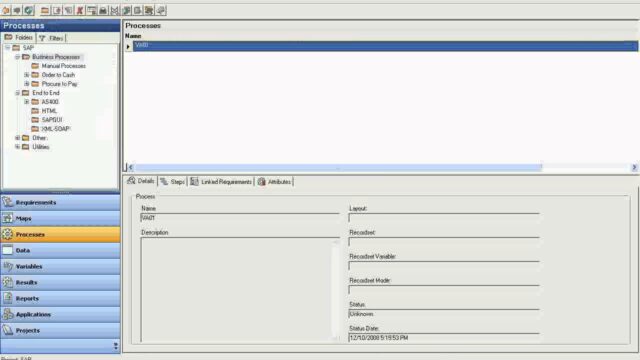The image size is (640, 360).
Task: Click the process list horizontal scrollbar thumb
Action: 338,167
